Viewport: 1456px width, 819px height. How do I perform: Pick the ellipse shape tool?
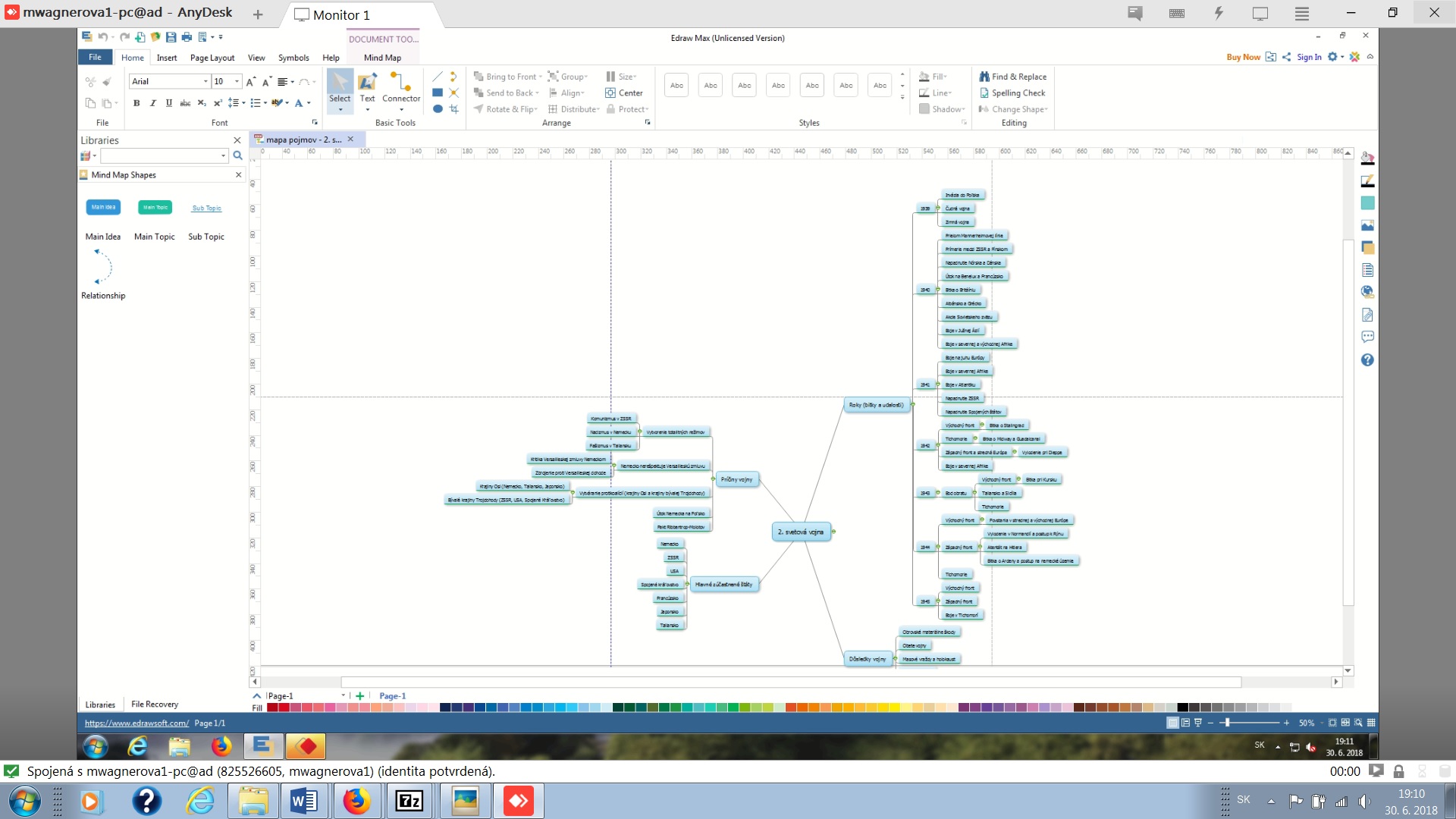point(438,109)
